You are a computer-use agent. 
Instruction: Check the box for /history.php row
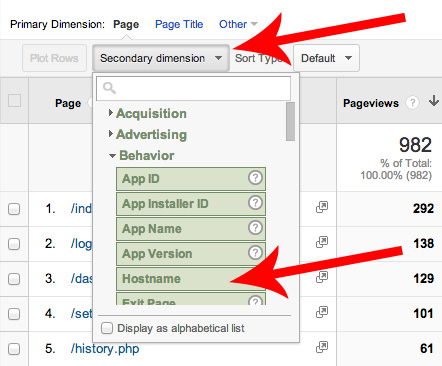14,349
